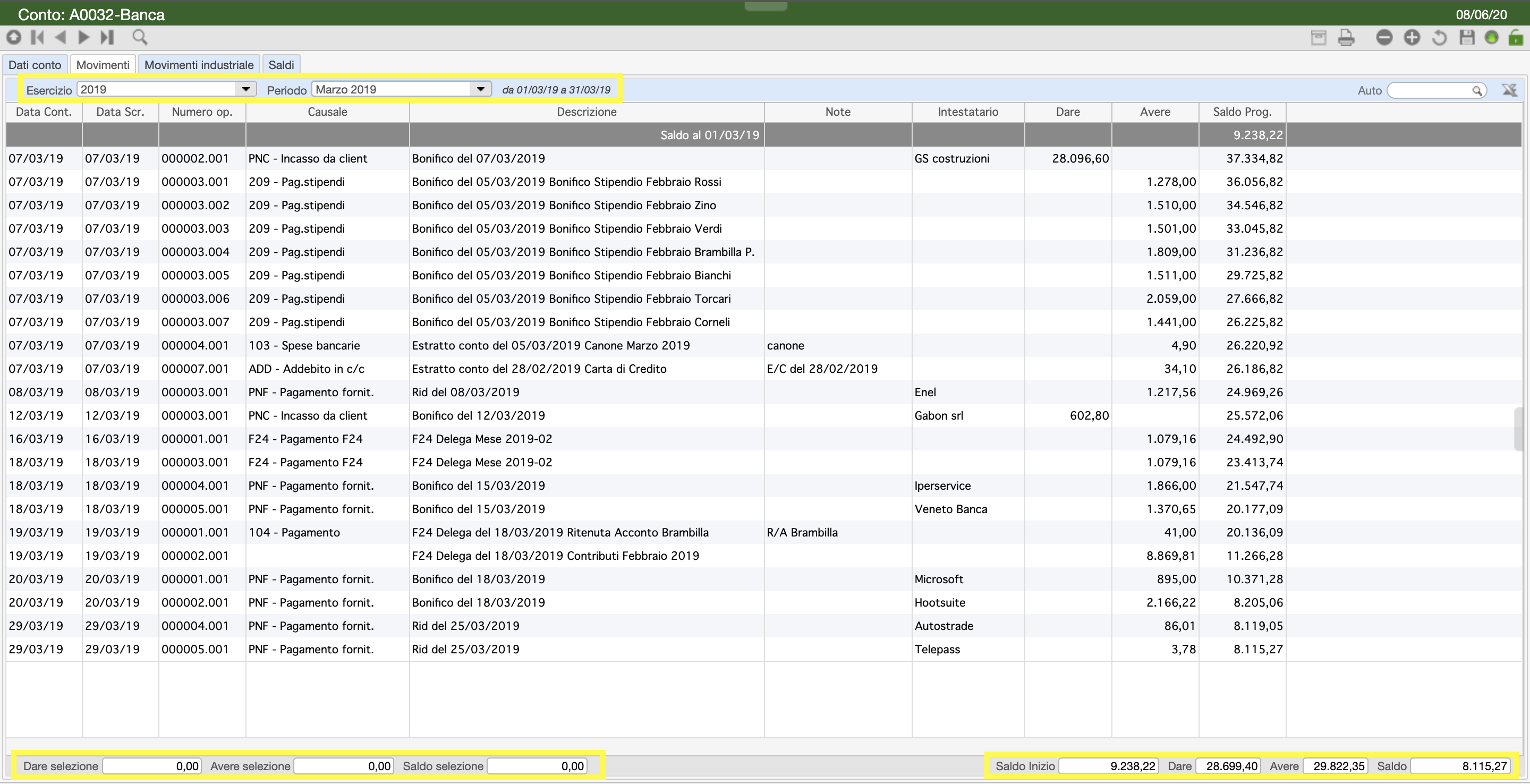Toggle the green padlock icon
Image resolution: width=1530 pixels, height=784 pixels.
[x=1515, y=37]
